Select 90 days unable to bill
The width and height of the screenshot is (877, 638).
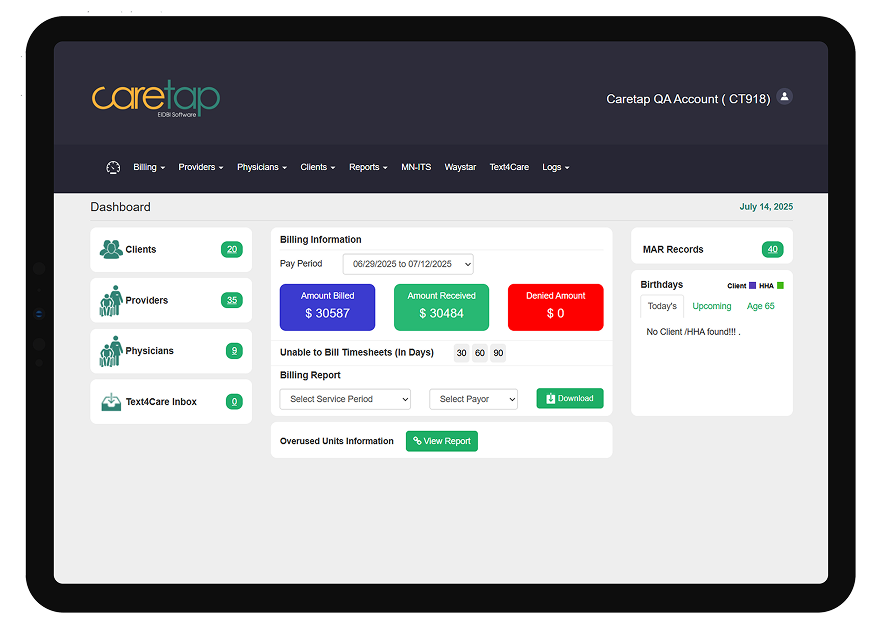[498, 353]
